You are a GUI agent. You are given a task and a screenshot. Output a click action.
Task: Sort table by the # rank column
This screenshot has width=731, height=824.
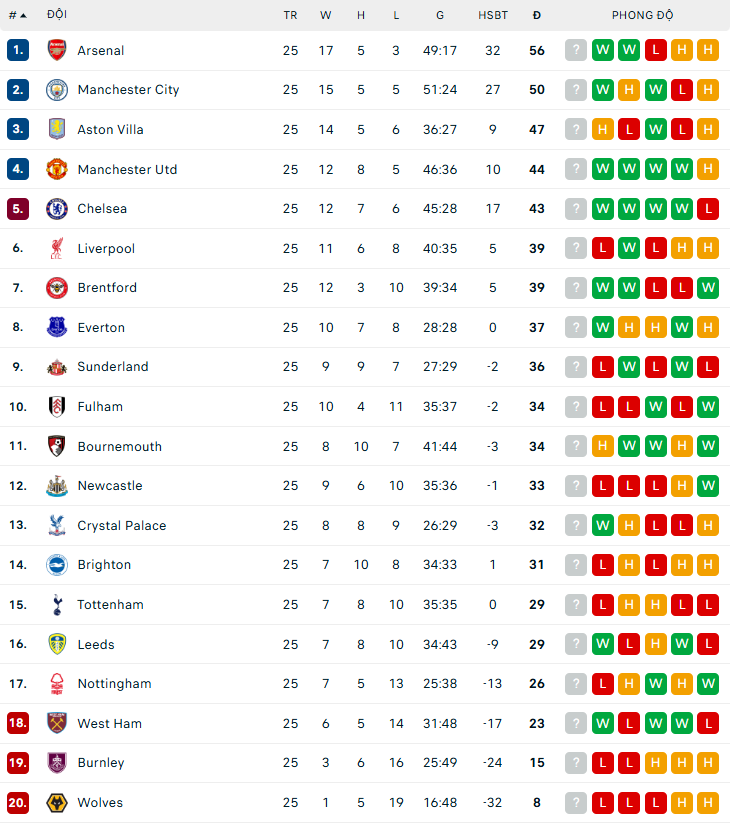17,15
